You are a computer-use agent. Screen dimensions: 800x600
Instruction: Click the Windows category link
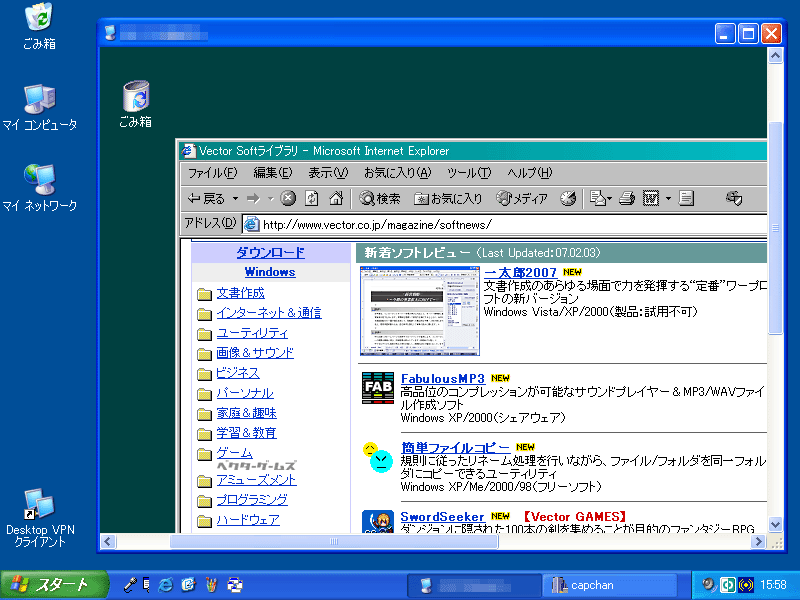tap(270, 272)
